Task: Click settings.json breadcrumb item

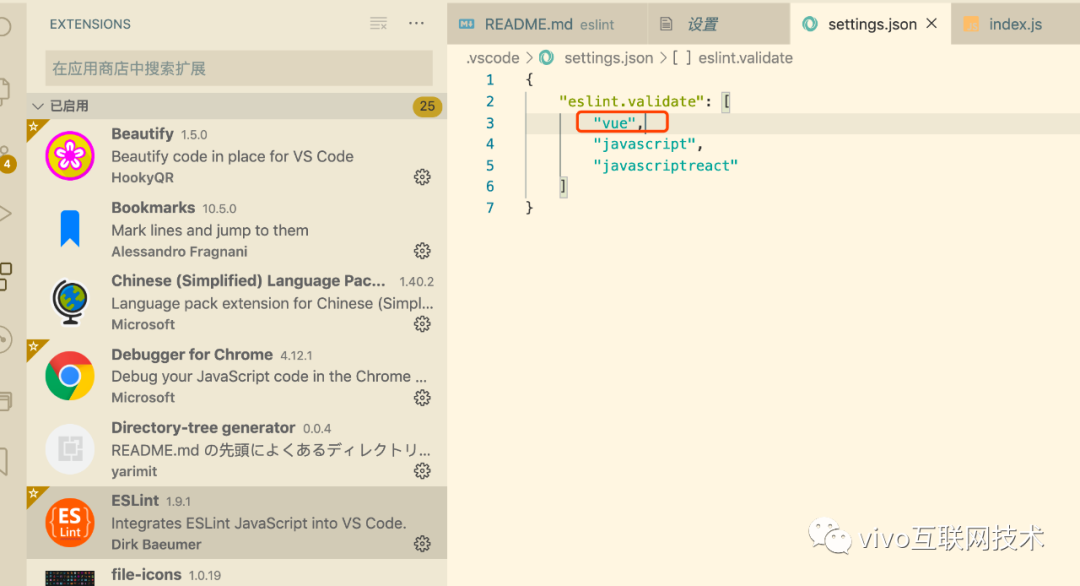Action: (608, 58)
